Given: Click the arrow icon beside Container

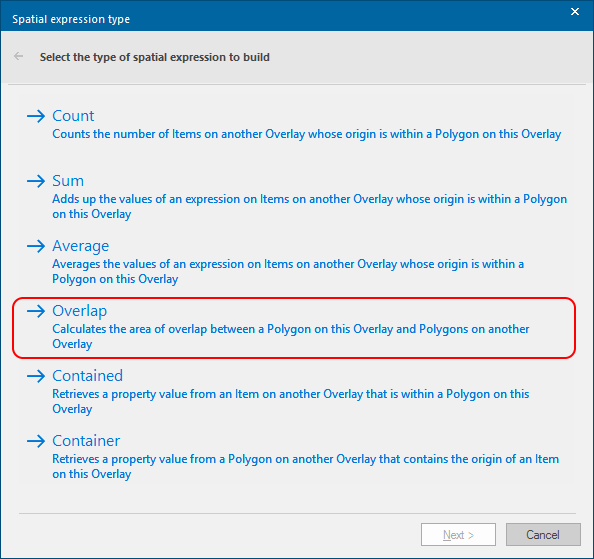Looking at the screenshot, I should [x=36, y=441].
